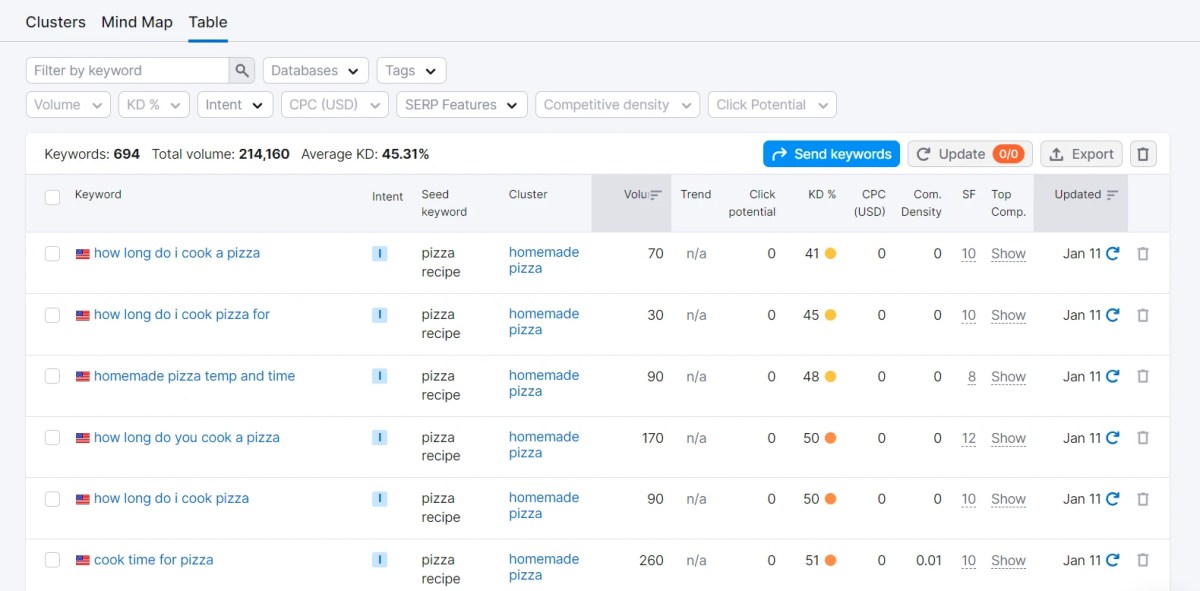The image size is (1200, 591).
Task: Refresh 'cook time for pizza' row
Action: (1112, 561)
